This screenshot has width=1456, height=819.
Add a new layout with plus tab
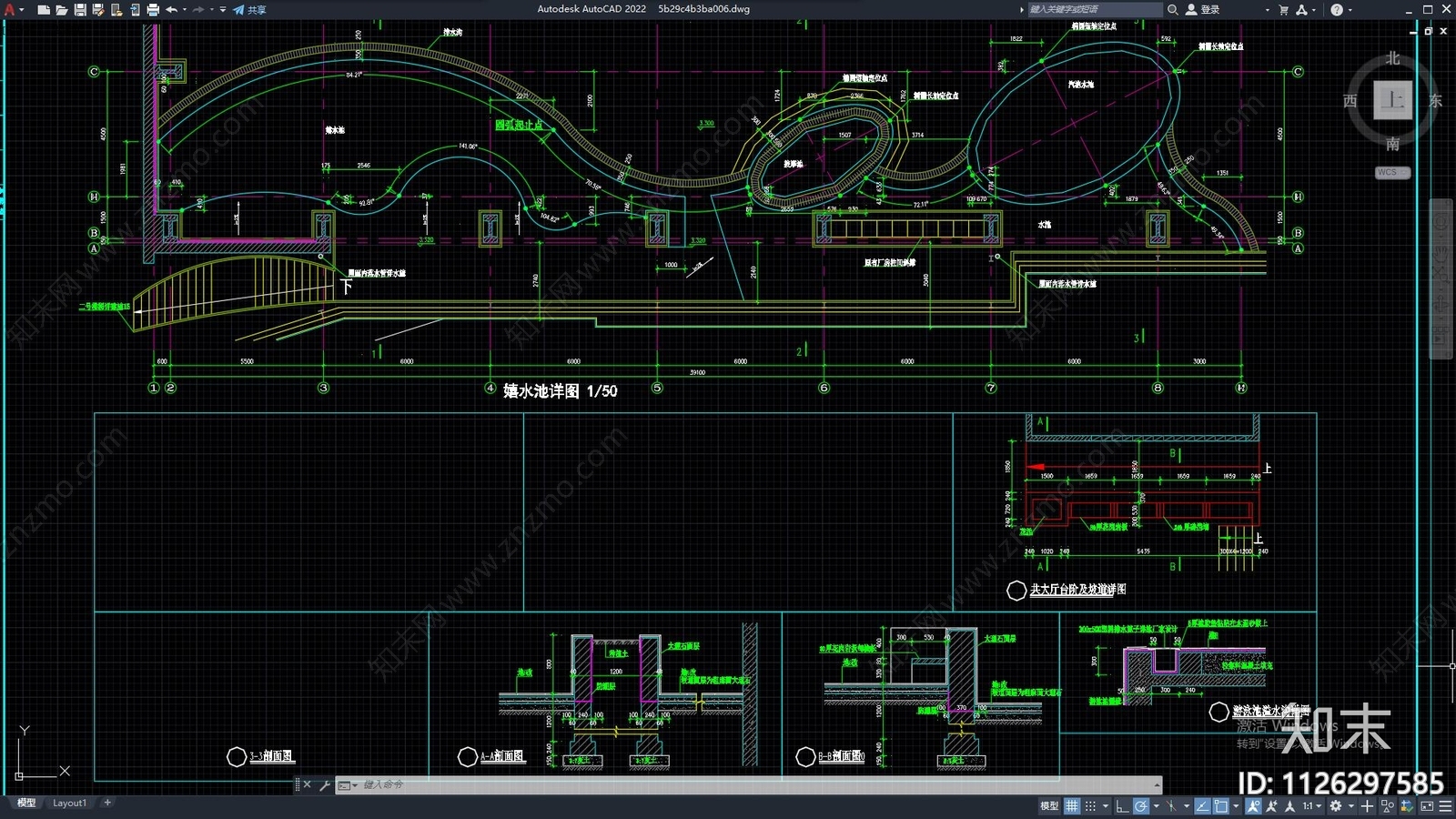(107, 803)
